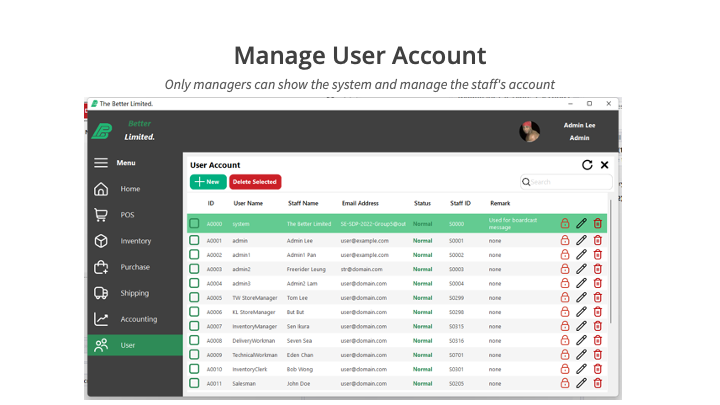Click the Better Limited logo

click(x=101, y=131)
